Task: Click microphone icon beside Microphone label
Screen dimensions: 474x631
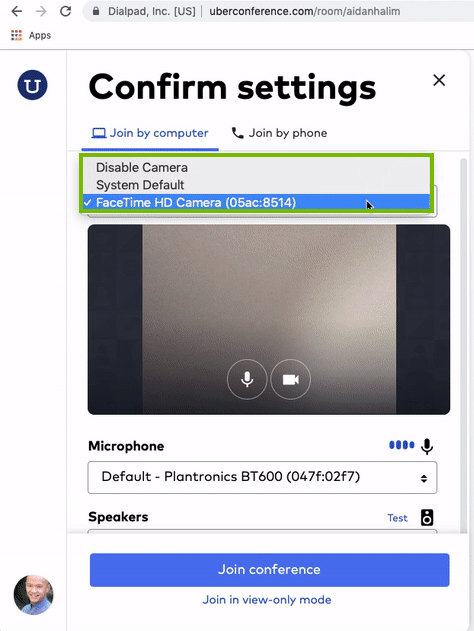Action: click(427, 446)
